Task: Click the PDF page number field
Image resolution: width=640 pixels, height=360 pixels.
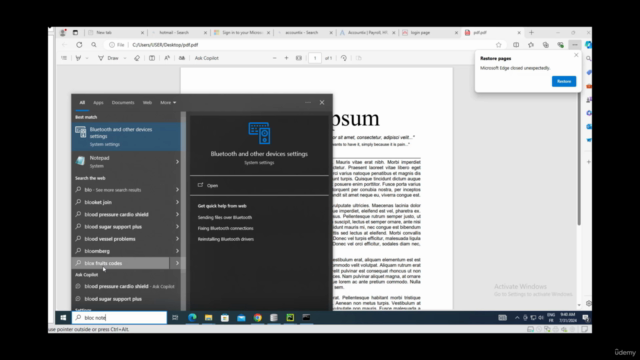Action: (315, 58)
